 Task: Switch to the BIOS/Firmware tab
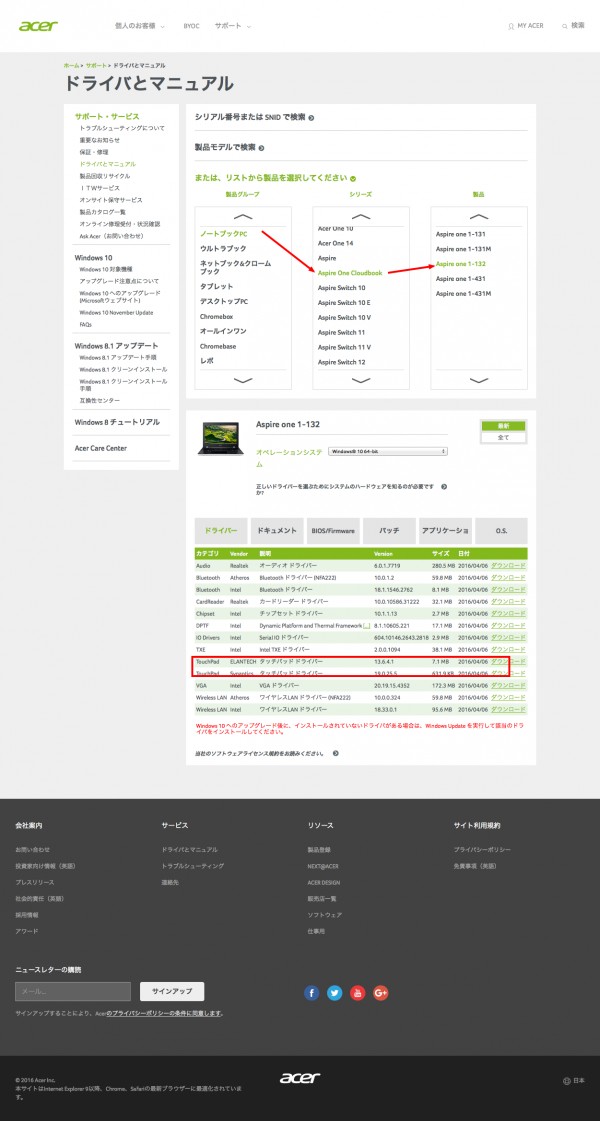click(333, 530)
